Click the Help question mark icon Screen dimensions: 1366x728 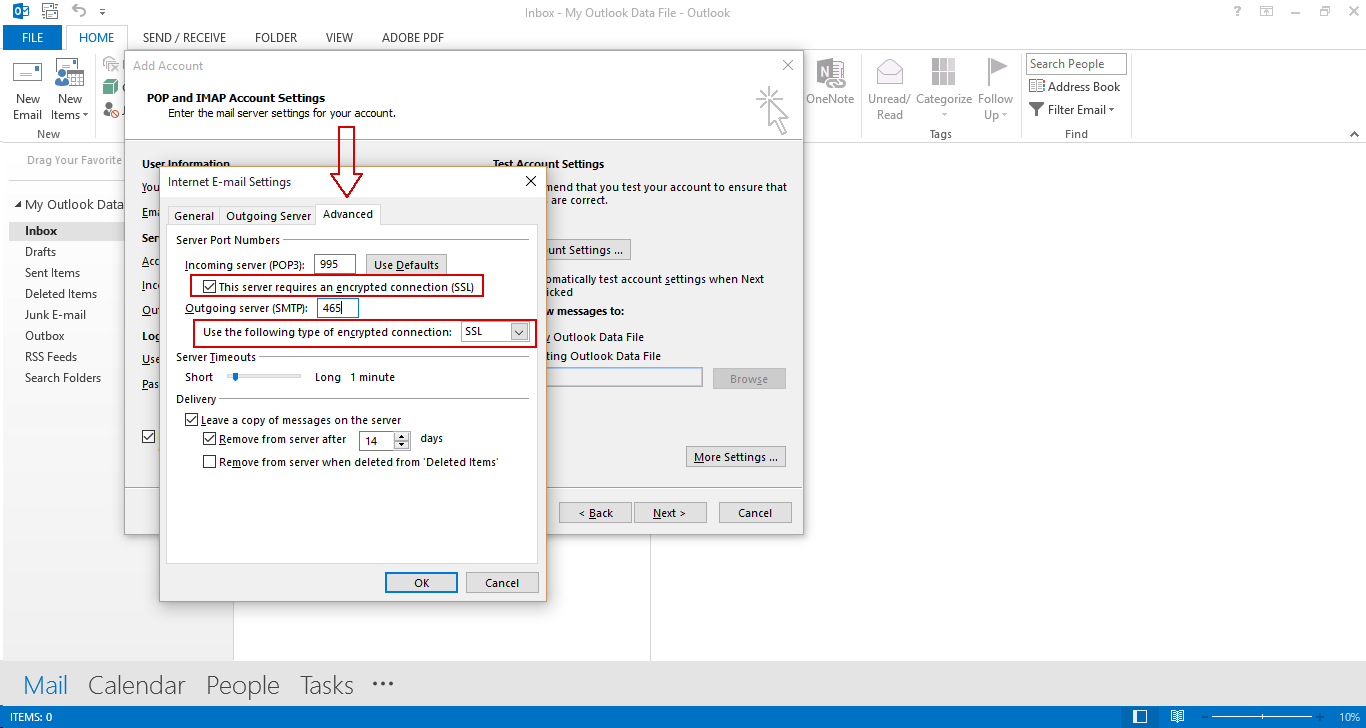[x=1237, y=12]
